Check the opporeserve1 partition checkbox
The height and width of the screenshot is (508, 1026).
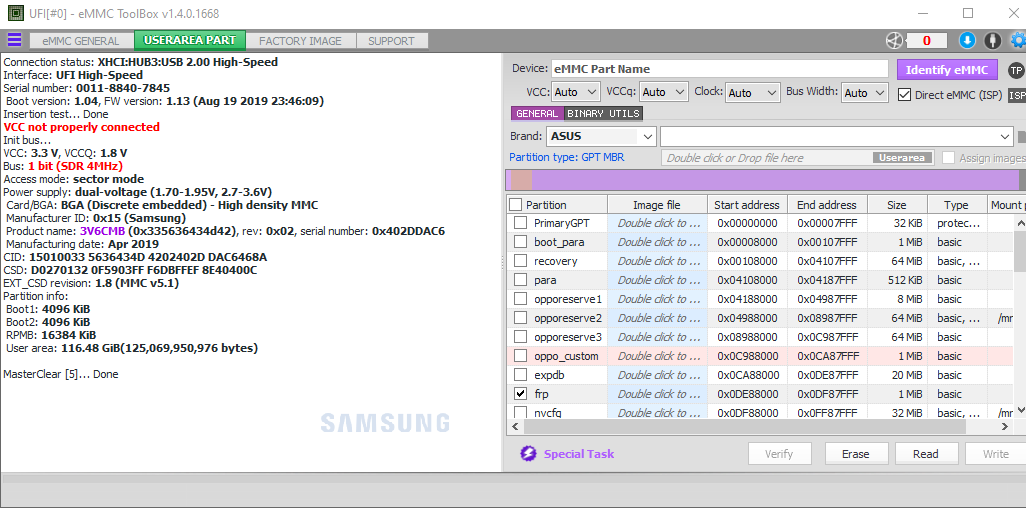coord(520,299)
